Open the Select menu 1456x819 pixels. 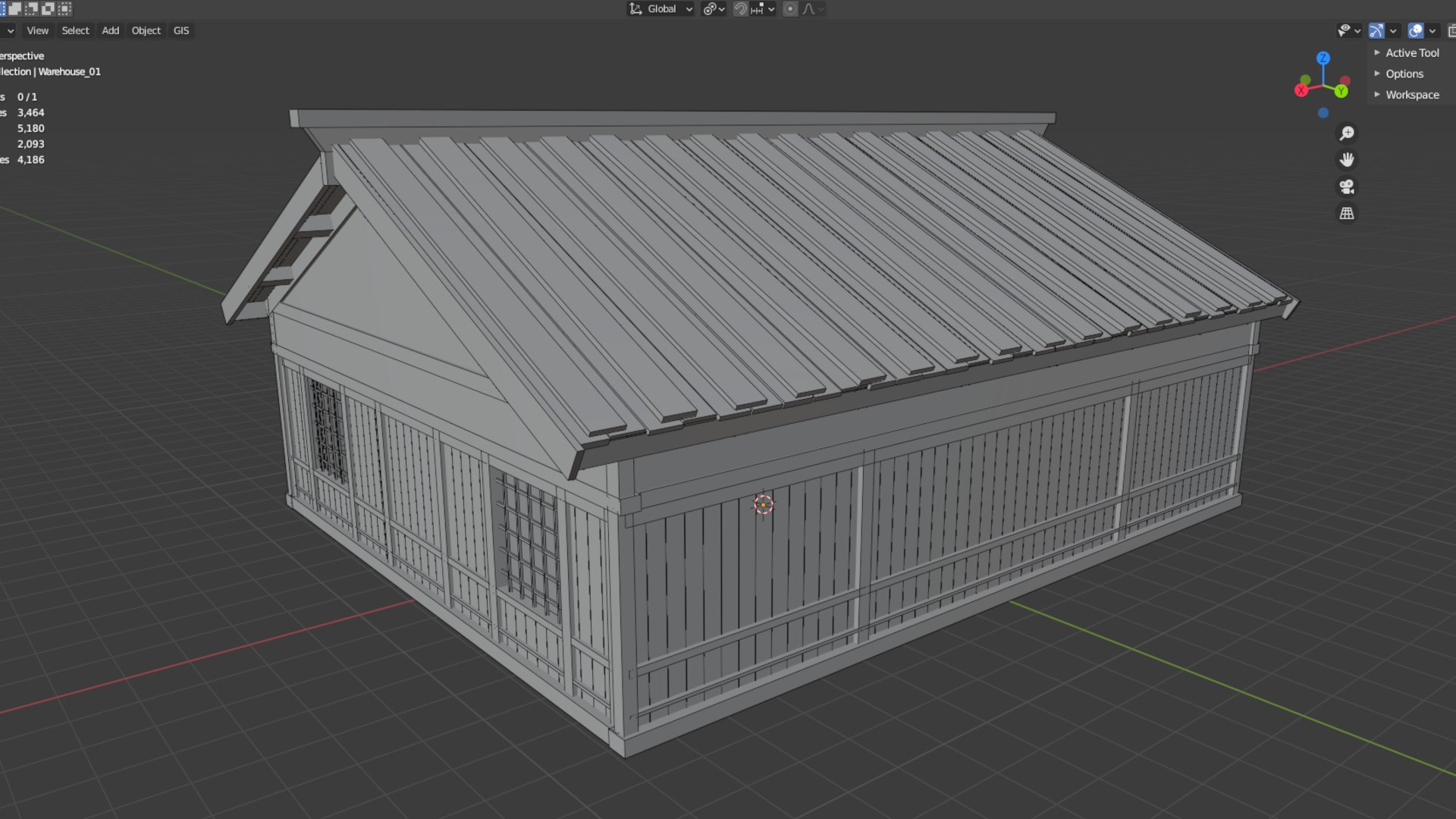tap(75, 30)
